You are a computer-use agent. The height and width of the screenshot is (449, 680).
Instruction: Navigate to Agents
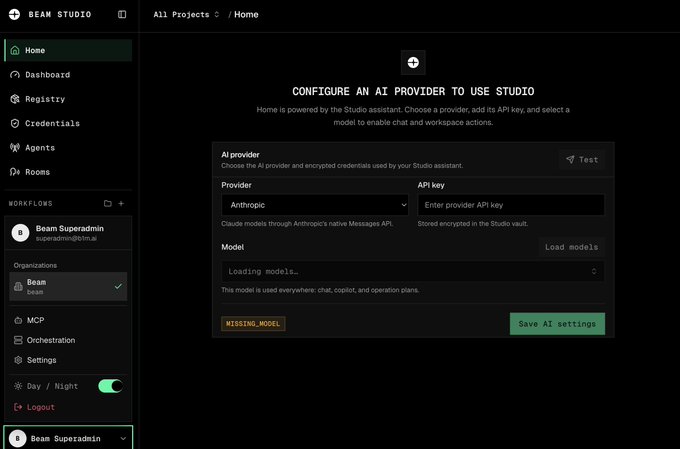tap(68, 147)
